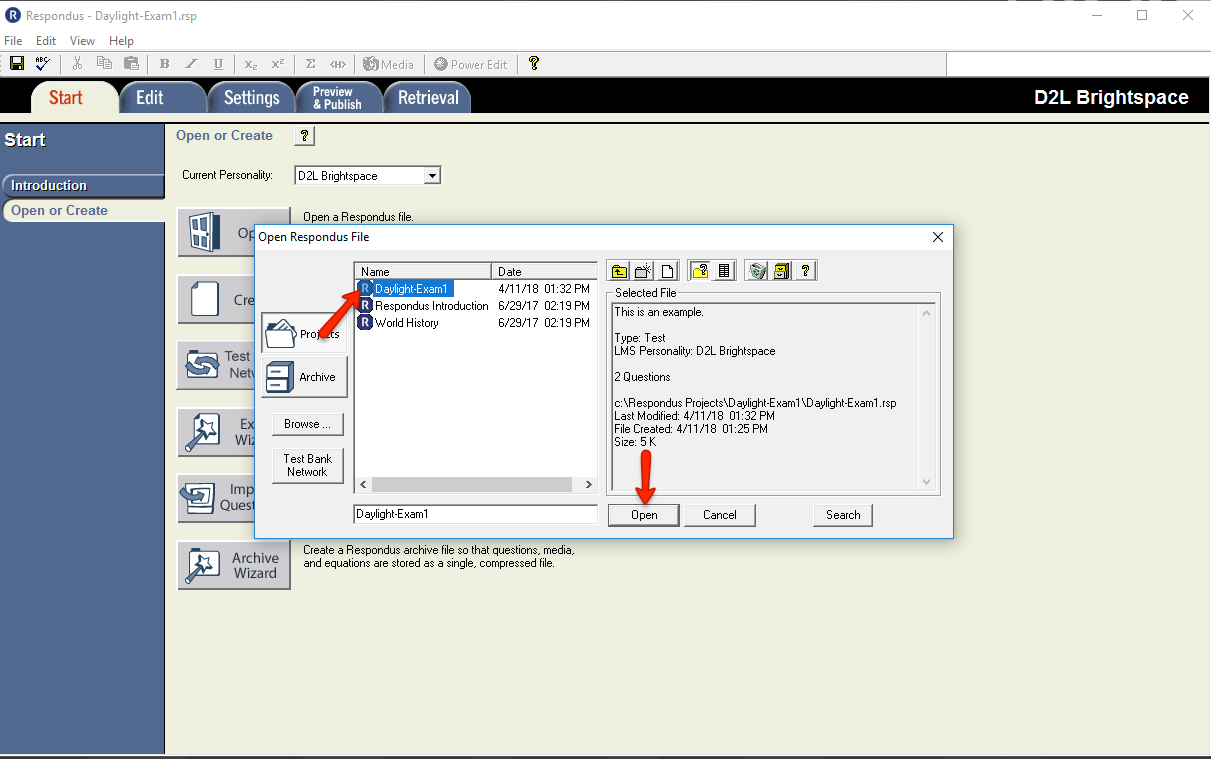Image resolution: width=1211 pixels, height=759 pixels.
Task: Switch to the Preview & Publish tab
Action: pos(338,97)
